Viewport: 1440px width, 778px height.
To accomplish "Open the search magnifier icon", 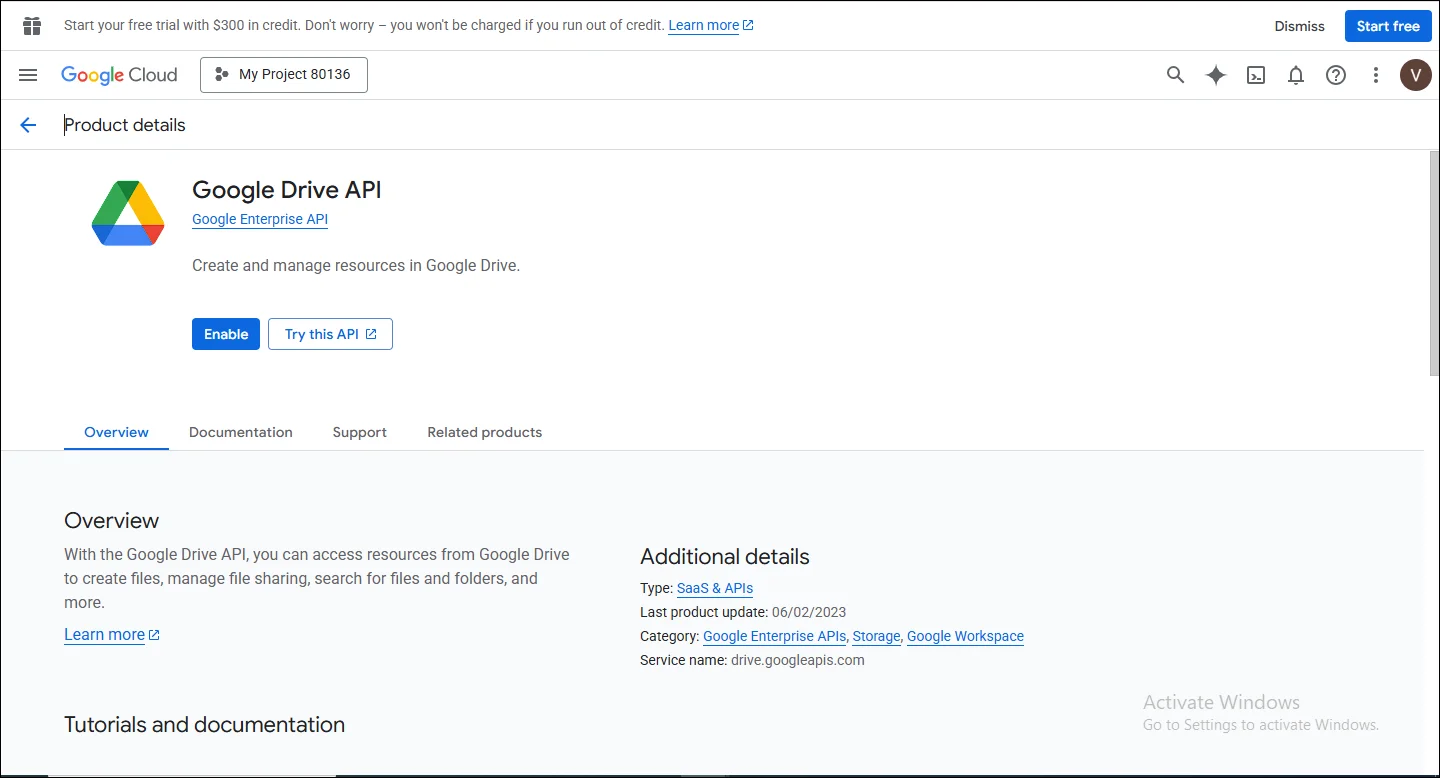I will pyautogui.click(x=1176, y=75).
